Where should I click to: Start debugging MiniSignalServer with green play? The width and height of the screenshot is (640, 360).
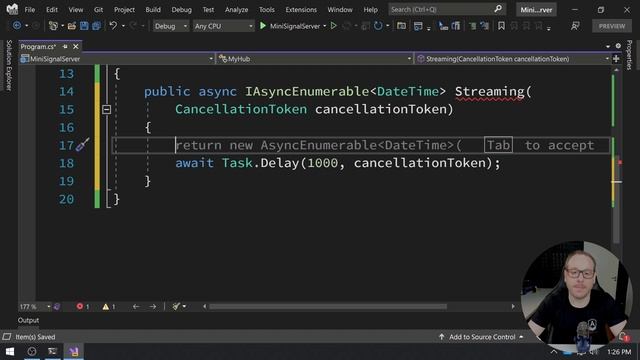tap(263, 26)
